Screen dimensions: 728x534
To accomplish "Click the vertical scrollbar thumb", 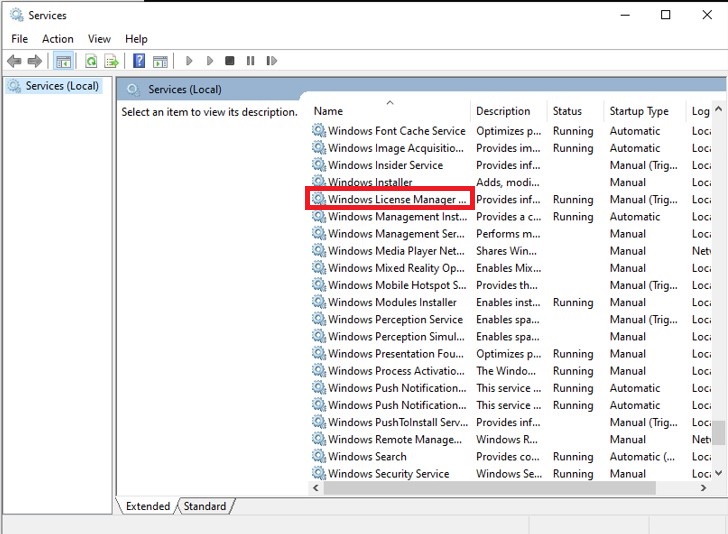I will [x=719, y=433].
